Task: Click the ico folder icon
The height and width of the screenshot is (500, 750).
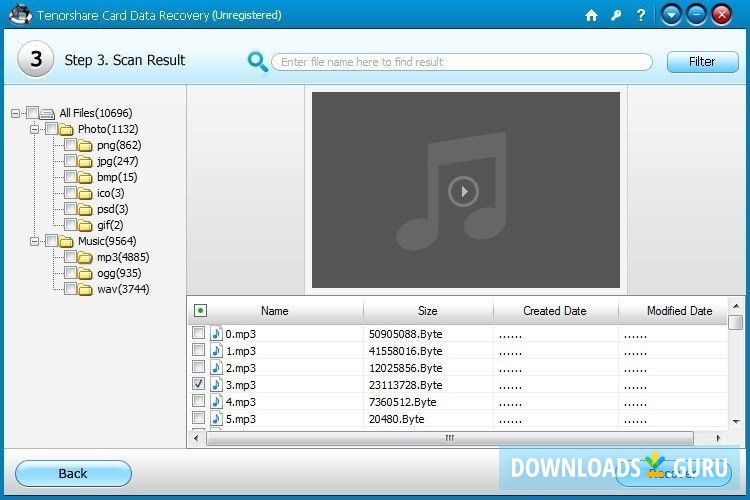Action: coord(85,194)
